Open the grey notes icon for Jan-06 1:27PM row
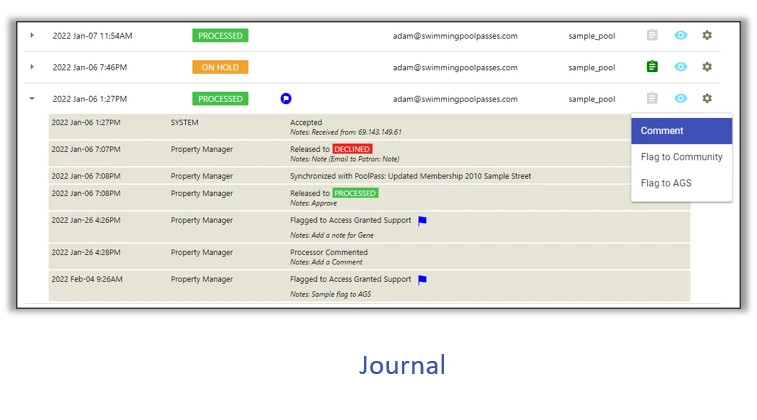Screen dimensions: 757x420 [x=652, y=98]
